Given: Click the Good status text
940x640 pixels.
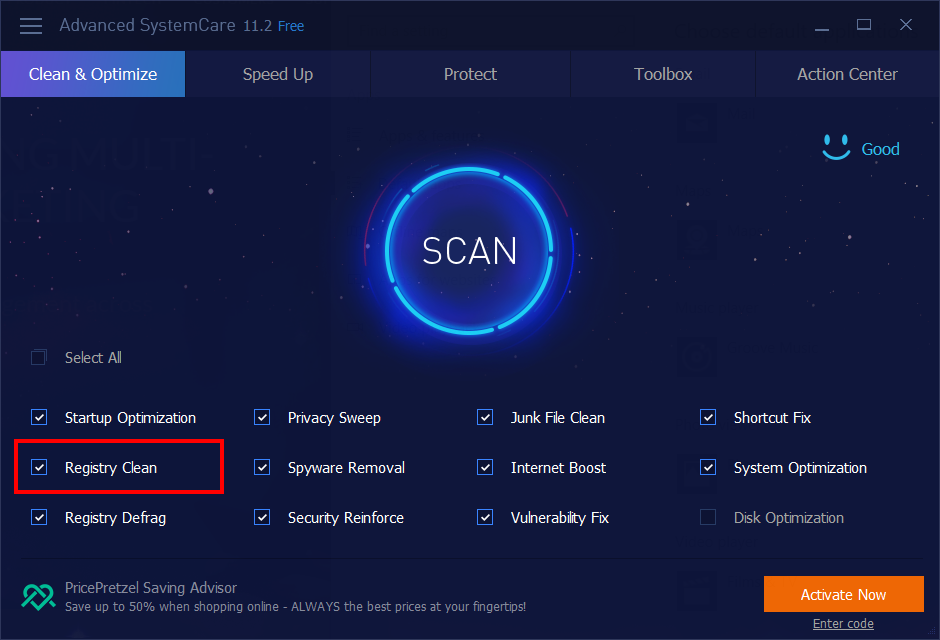Looking at the screenshot, I should [880, 149].
